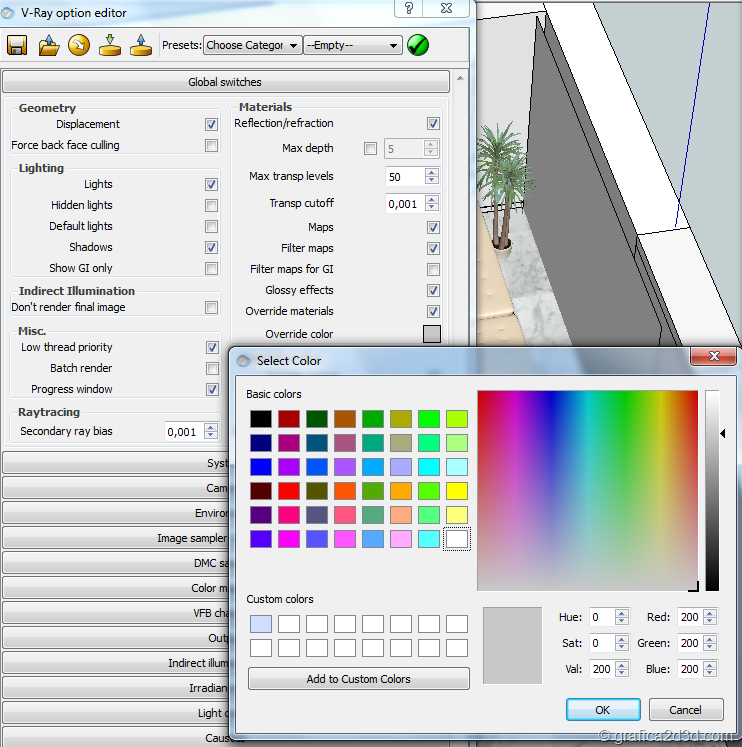Screen dimensions: 742x747
Task: Click the green checkmark apply preset icon
Action: 418,45
